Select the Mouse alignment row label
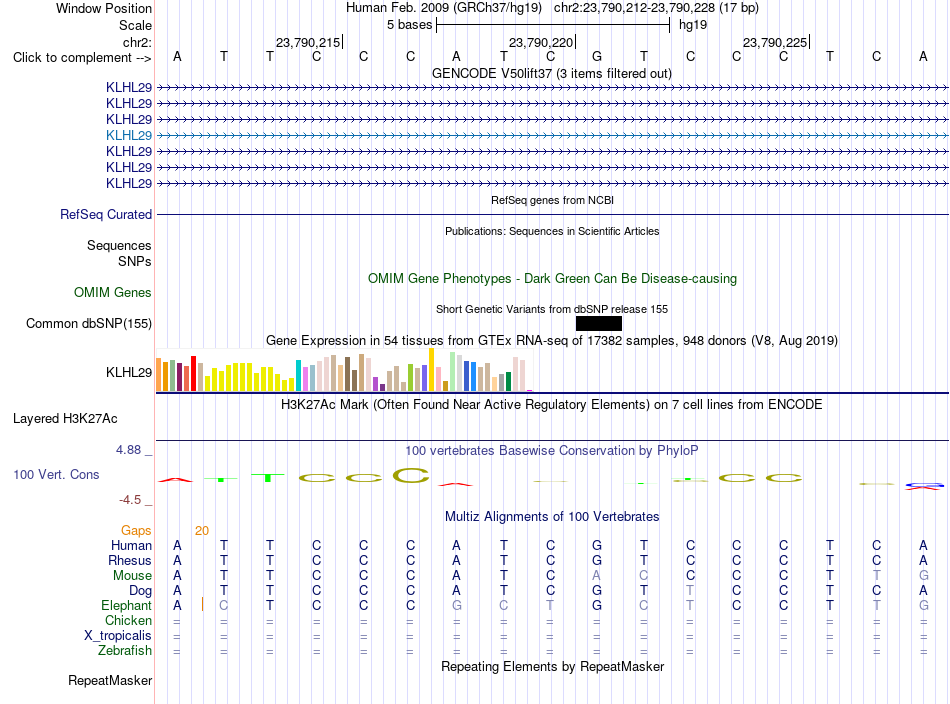This screenshot has height=704, width=950. coord(132,576)
